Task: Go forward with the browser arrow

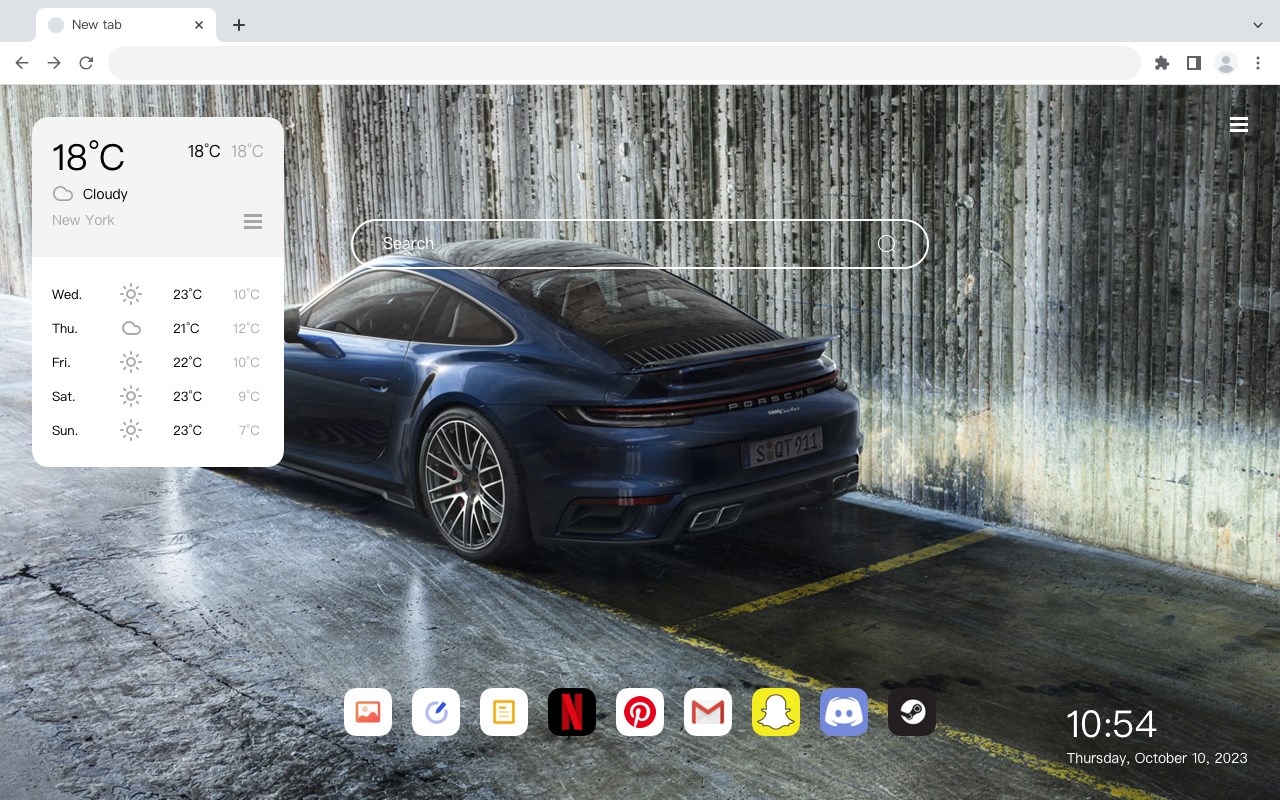Action: (54, 63)
